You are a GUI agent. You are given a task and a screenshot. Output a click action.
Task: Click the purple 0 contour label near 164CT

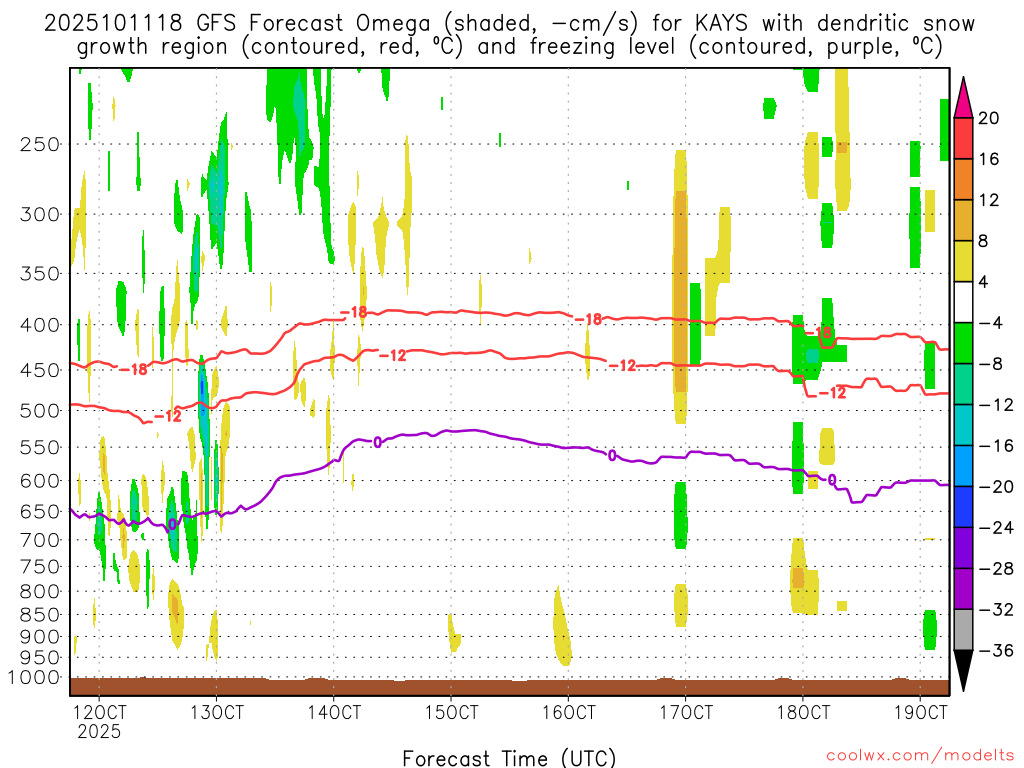tap(612, 455)
